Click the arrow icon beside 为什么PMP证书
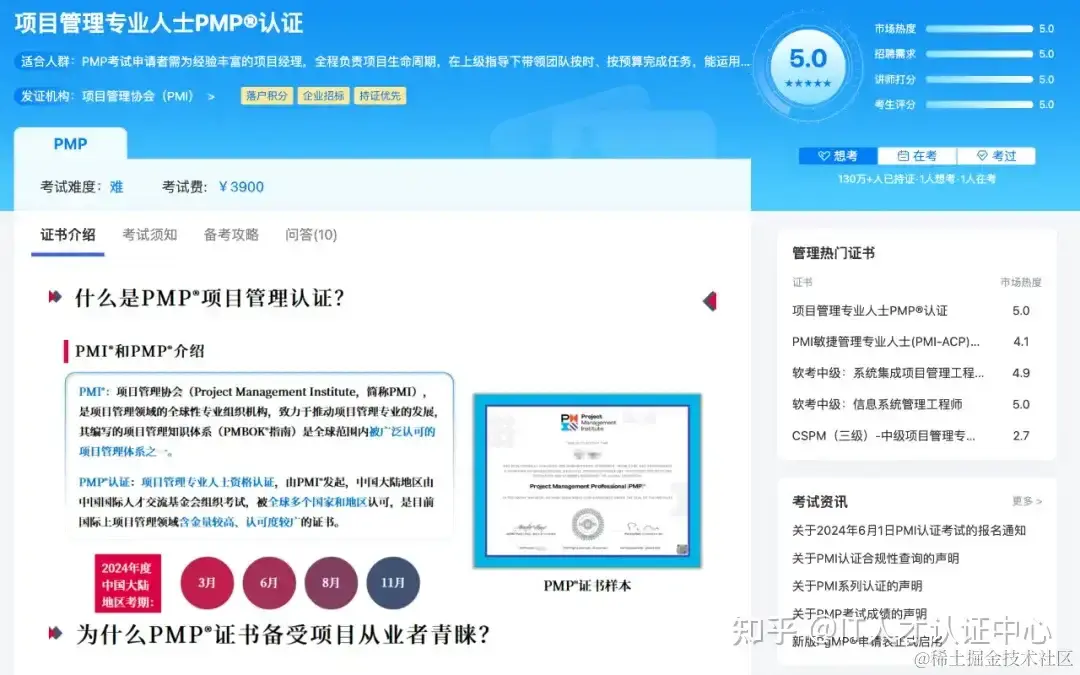 tap(55, 634)
